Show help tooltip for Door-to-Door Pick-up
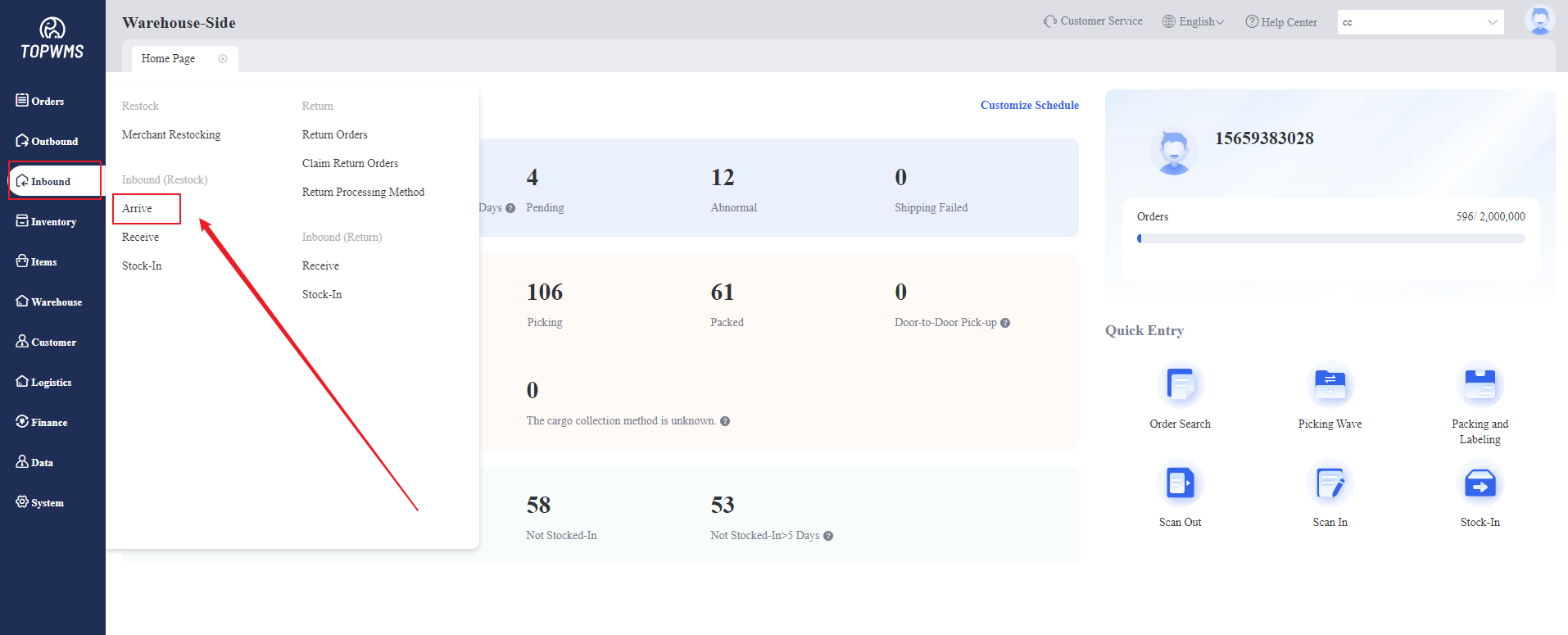1568x635 pixels. coord(1005,323)
